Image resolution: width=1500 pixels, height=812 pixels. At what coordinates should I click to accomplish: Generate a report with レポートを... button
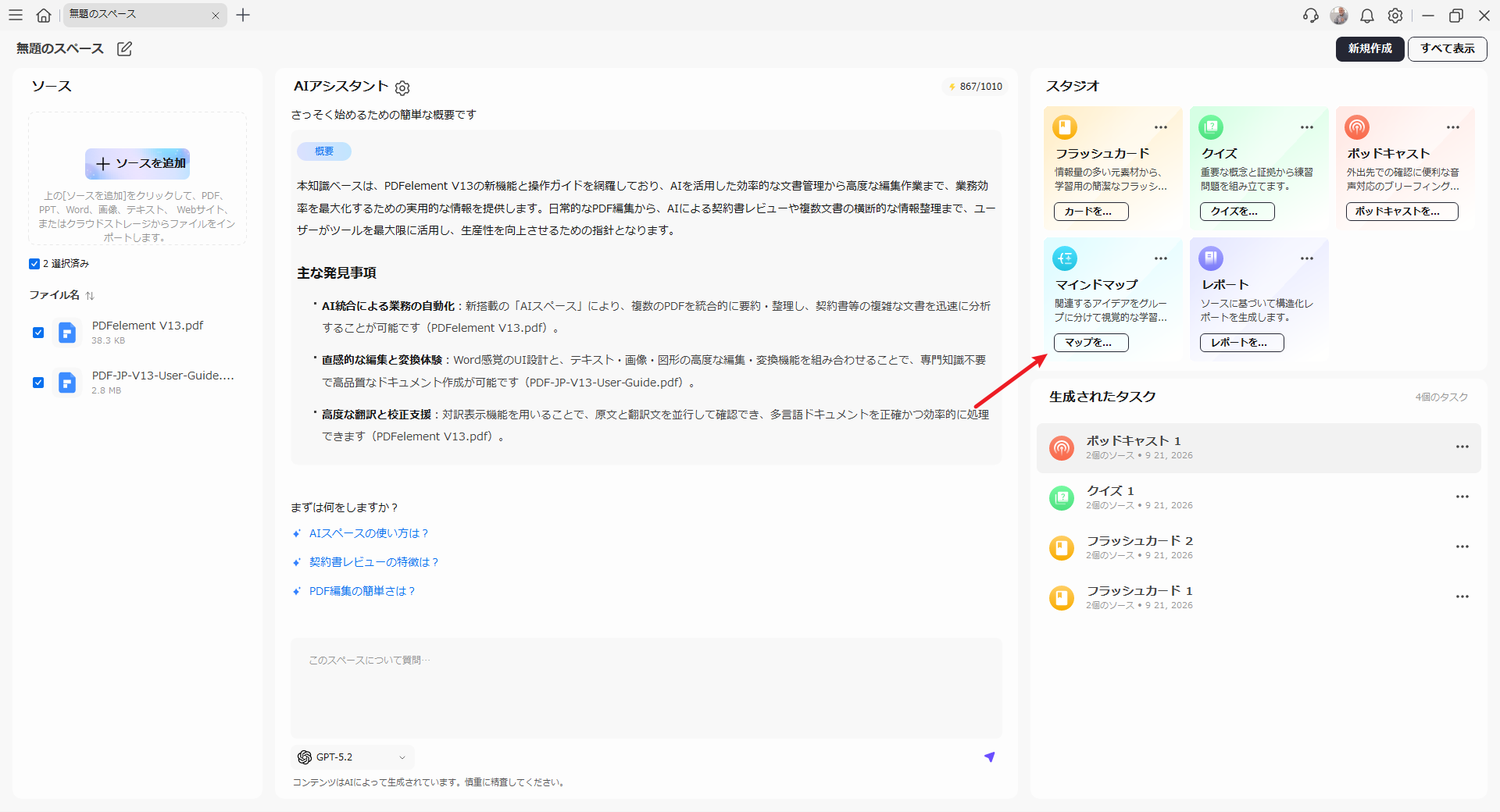1241,343
